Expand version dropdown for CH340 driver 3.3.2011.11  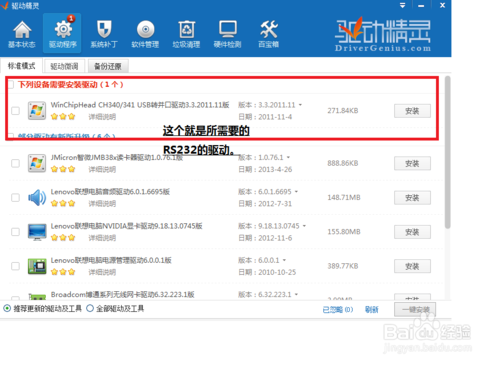click(300, 105)
